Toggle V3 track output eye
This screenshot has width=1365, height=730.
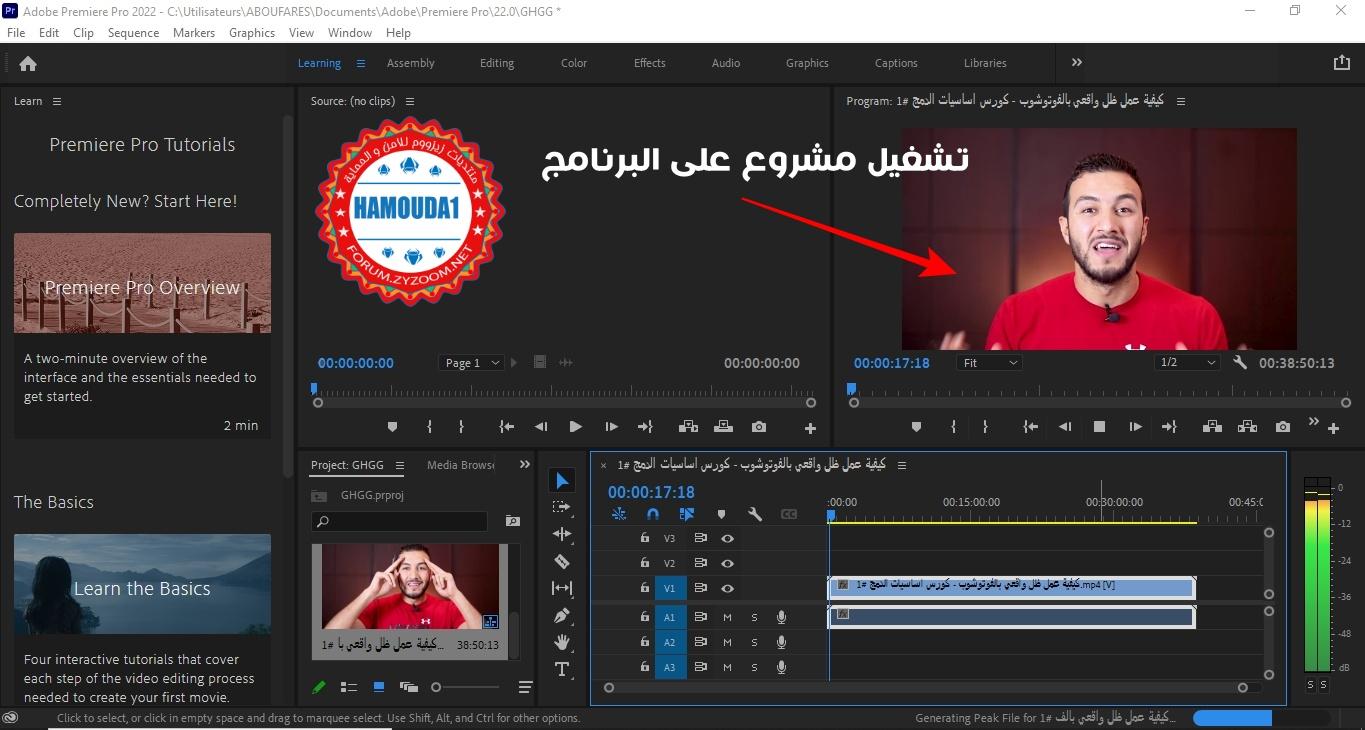pyautogui.click(x=728, y=538)
